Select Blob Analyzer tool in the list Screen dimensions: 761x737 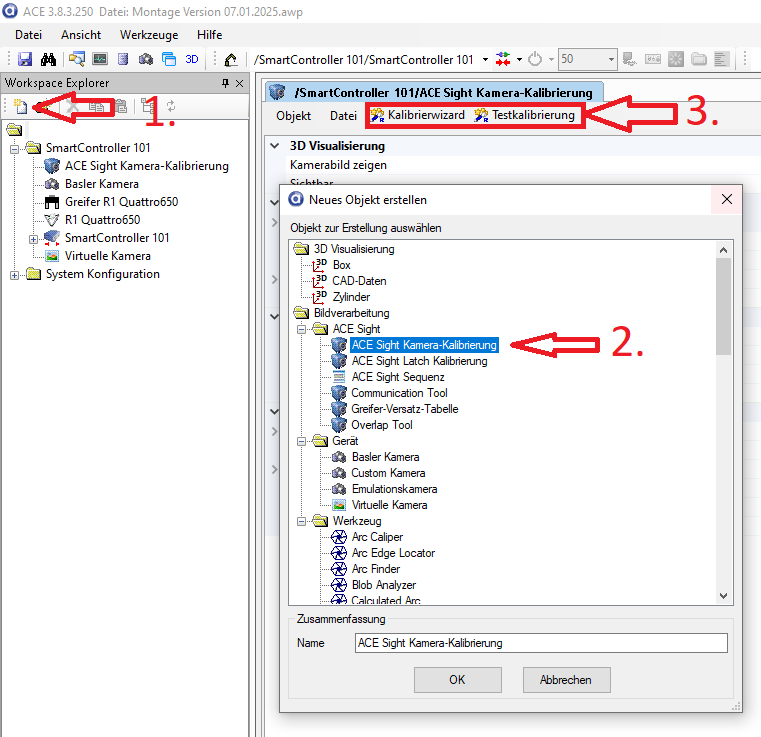[x=383, y=585]
